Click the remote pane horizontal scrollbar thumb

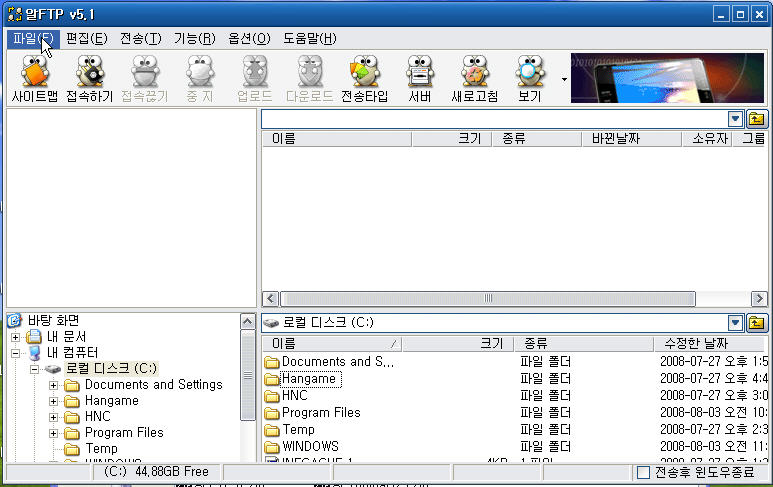(488, 299)
